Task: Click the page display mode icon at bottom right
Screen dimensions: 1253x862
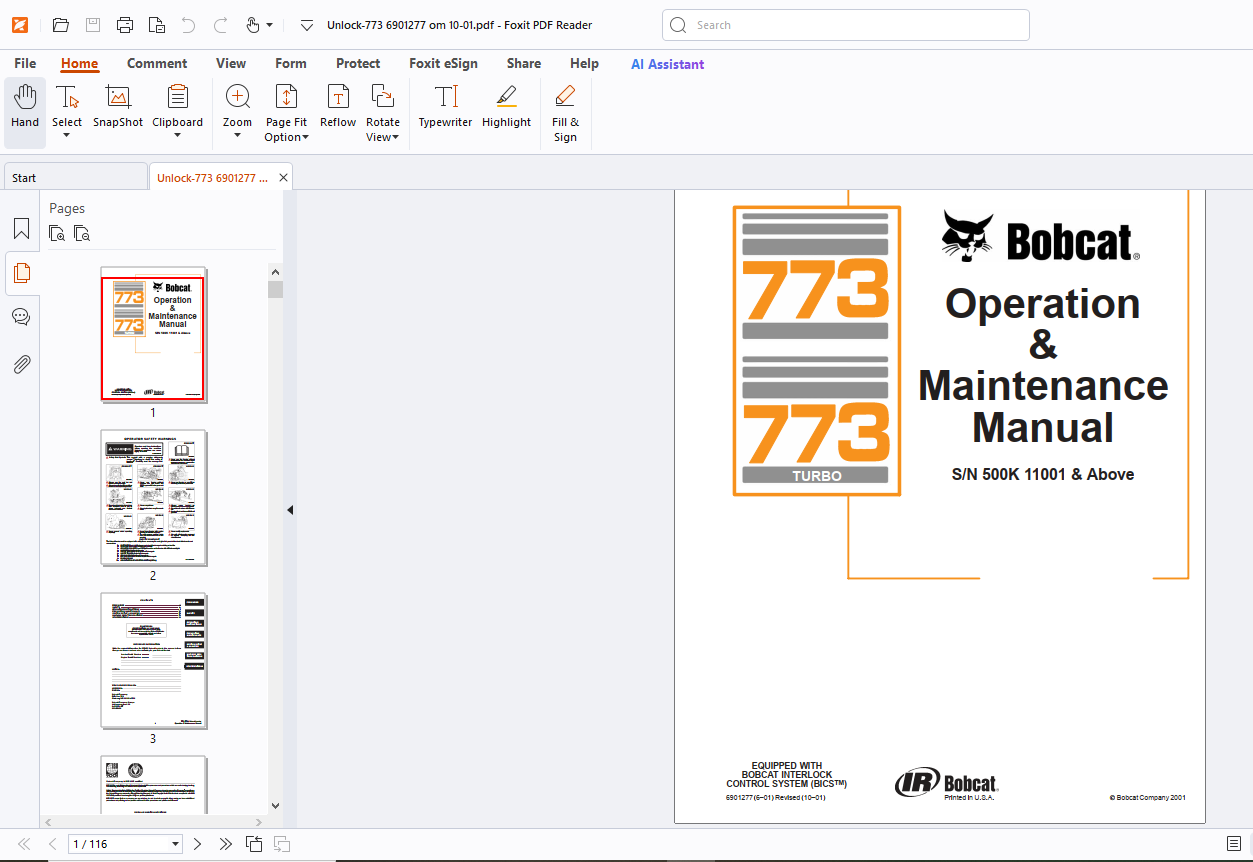Action: [1234, 844]
